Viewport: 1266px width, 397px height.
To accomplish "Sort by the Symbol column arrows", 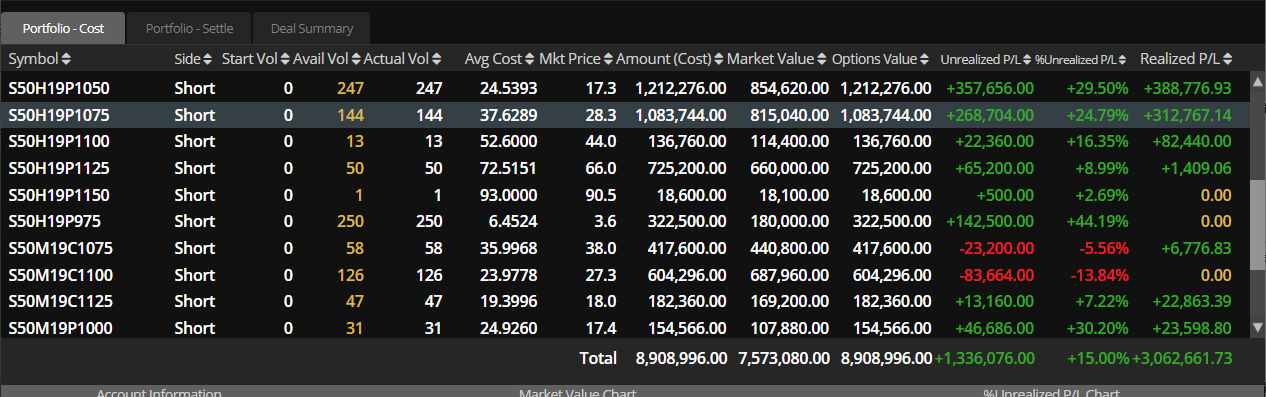I will pyautogui.click(x=66, y=59).
